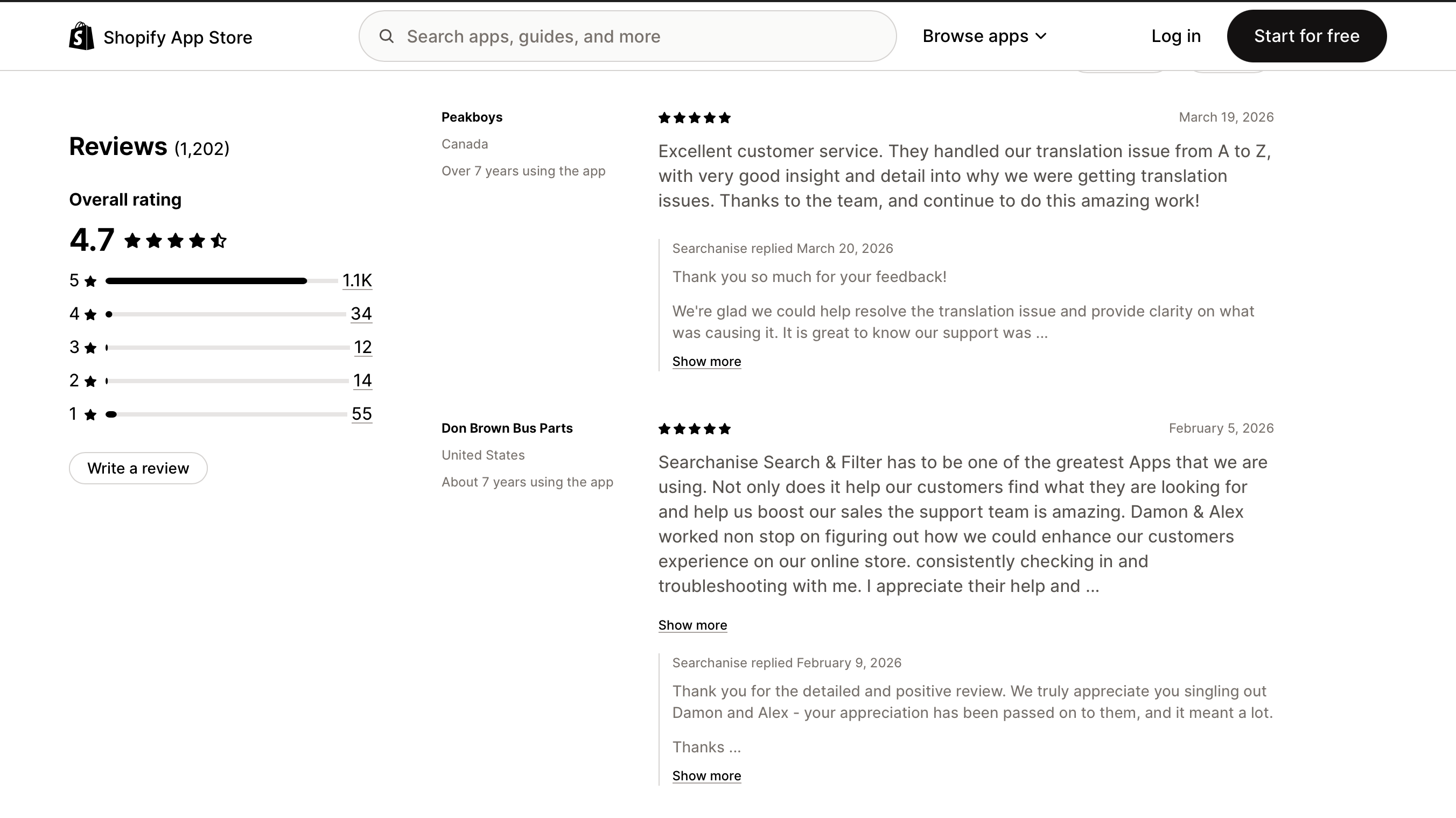Viewport: 1456px width, 818px height.
Task: Expand the Don Brown Bus Parts review text
Action: tap(692, 625)
